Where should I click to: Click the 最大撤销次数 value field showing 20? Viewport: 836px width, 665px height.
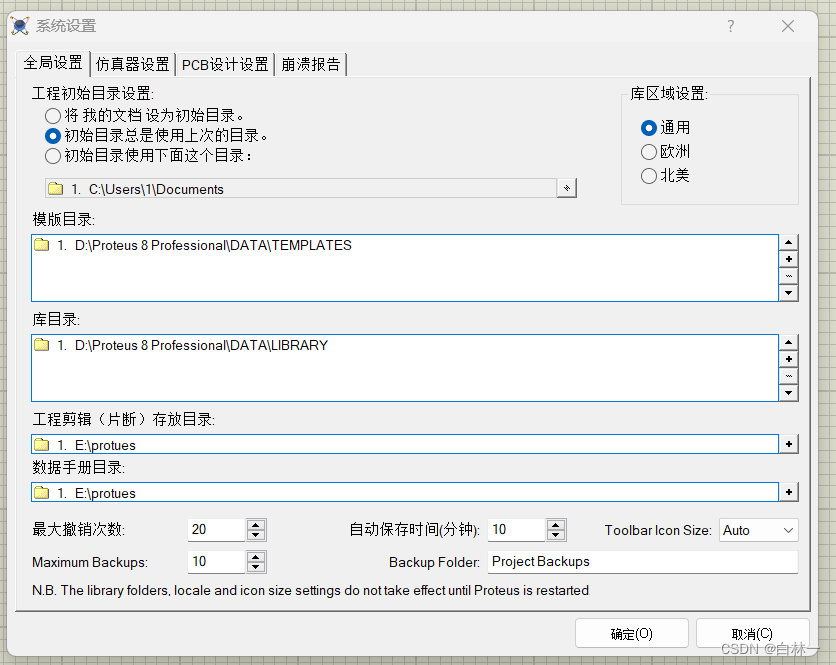(216, 530)
